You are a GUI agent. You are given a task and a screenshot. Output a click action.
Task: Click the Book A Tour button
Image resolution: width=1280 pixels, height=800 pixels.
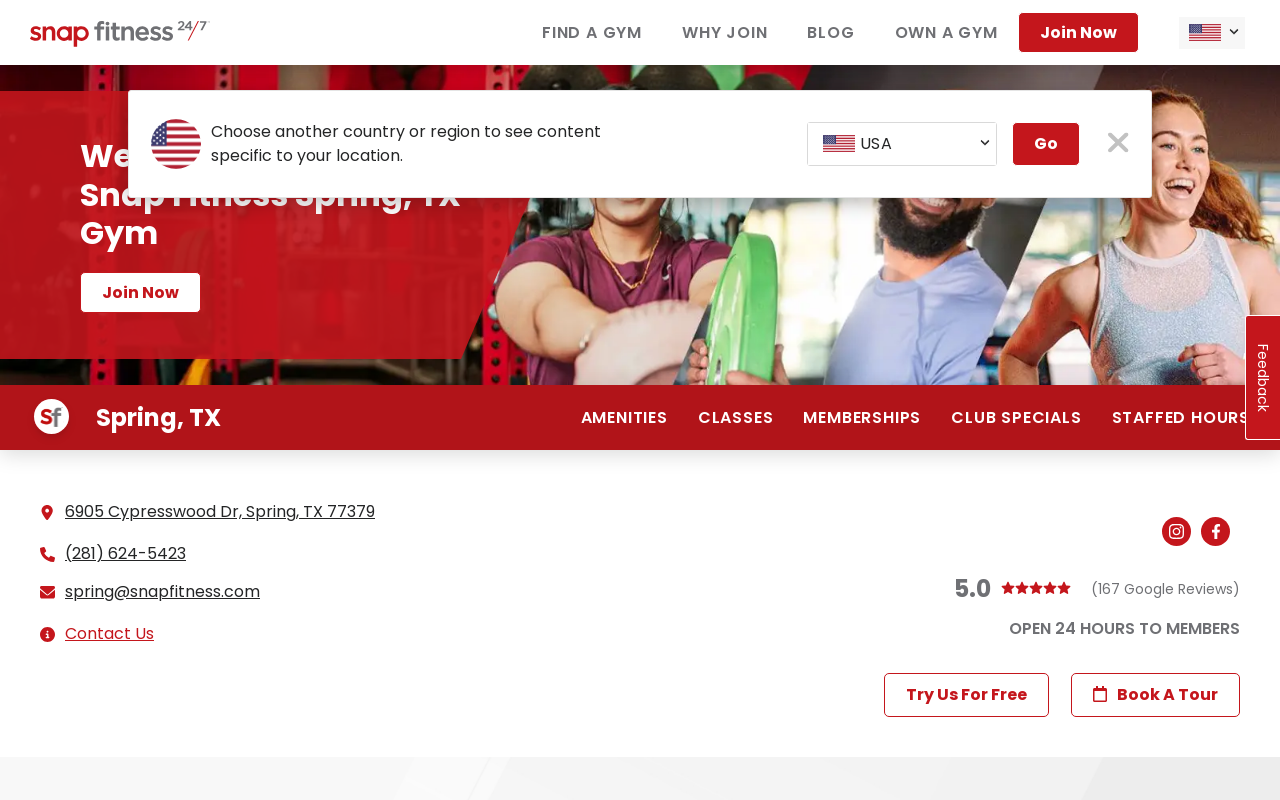click(1155, 695)
